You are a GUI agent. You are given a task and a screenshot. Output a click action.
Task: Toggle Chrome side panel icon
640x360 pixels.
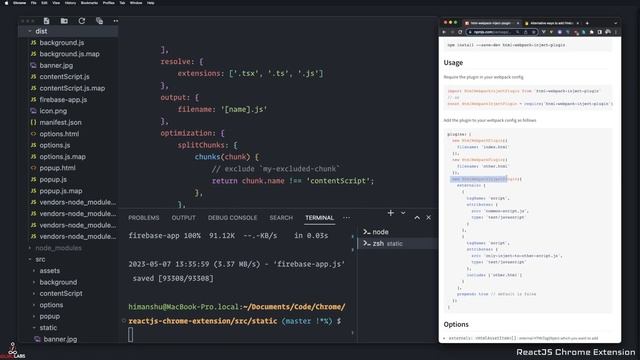click(x=600, y=32)
